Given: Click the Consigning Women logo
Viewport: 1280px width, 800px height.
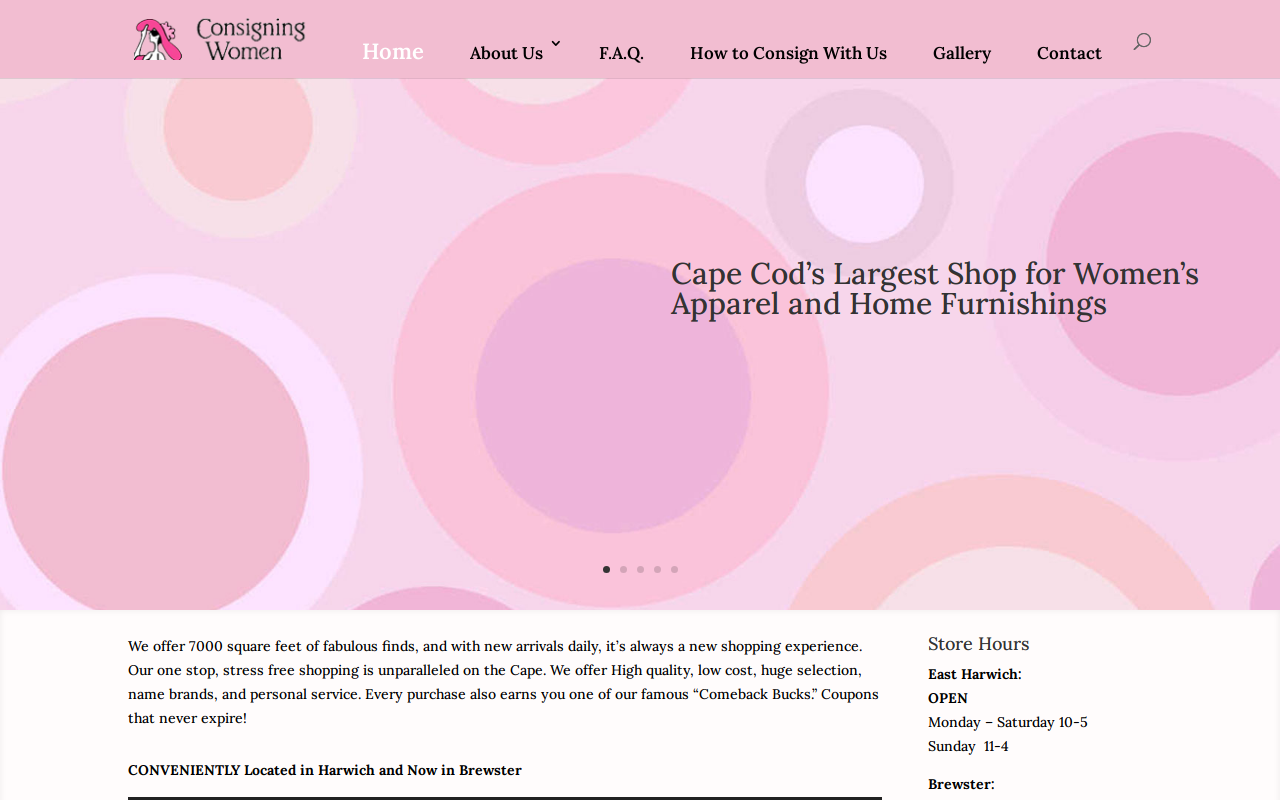Looking at the screenshot, I should pyautogui.click(x=219, y=40).
